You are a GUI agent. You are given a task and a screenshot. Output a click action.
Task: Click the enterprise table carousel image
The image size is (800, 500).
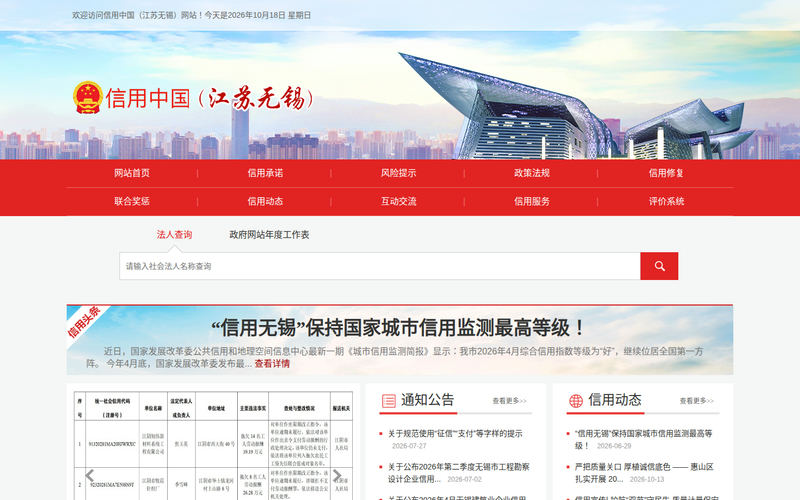coord(213,445)
